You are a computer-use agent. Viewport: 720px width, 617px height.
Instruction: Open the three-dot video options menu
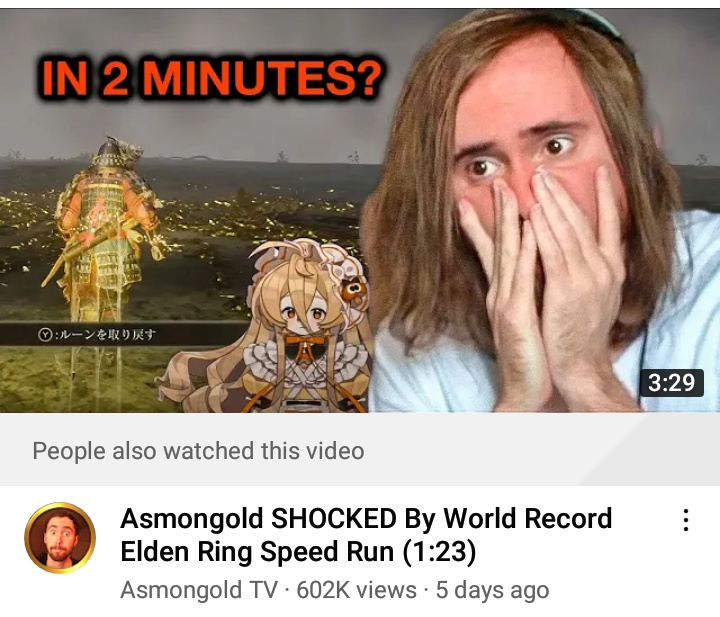pyautogui.click(x=686, y=520)
